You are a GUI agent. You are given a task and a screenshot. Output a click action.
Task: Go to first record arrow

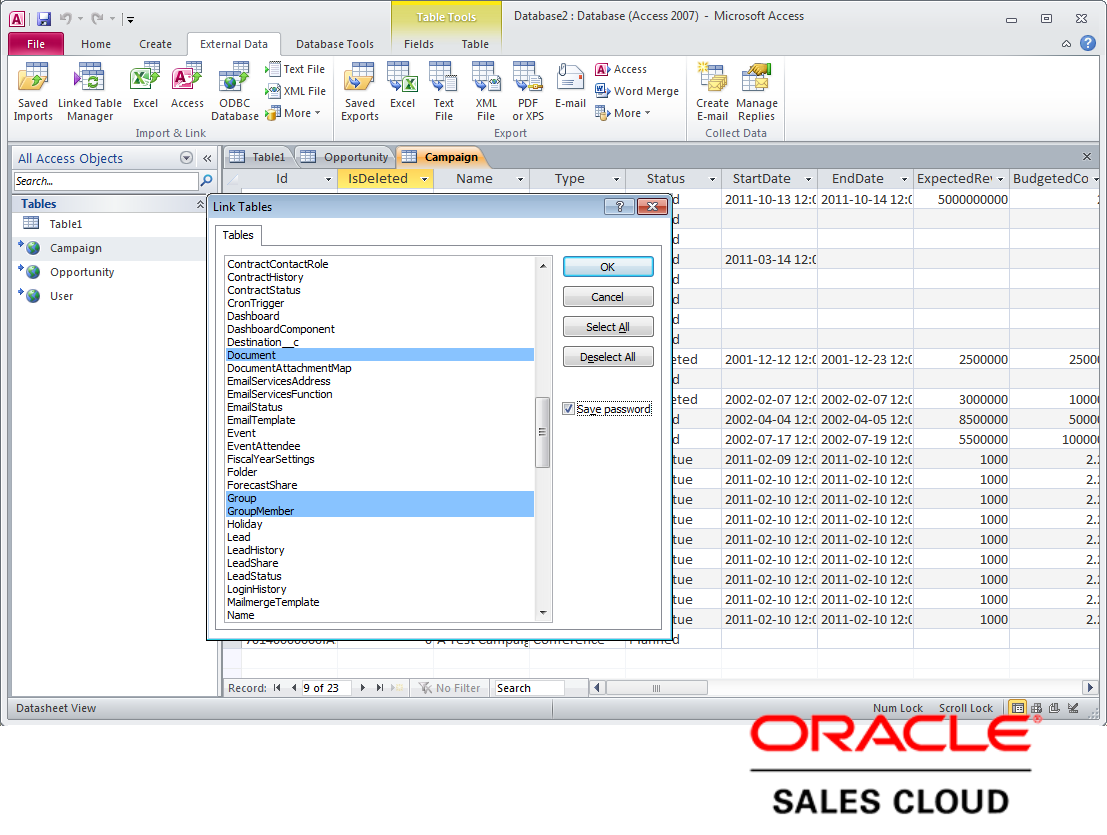pyautogui.click(x=277, y=687)
